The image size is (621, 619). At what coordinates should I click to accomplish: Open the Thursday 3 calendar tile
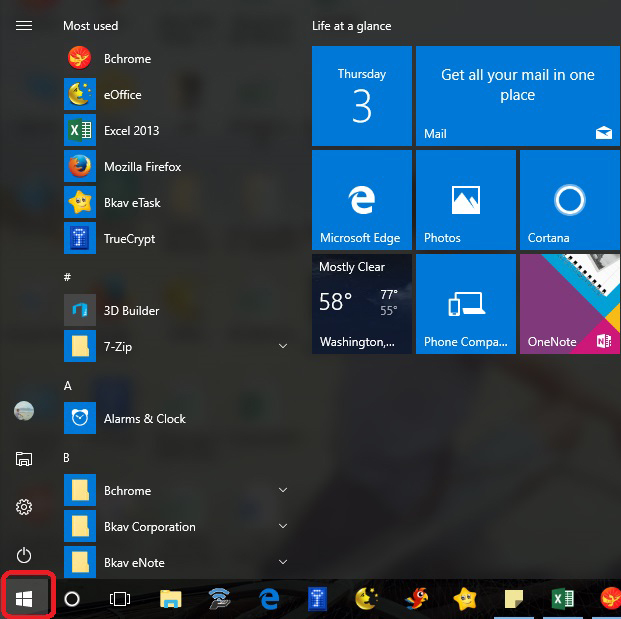[362, 96]
